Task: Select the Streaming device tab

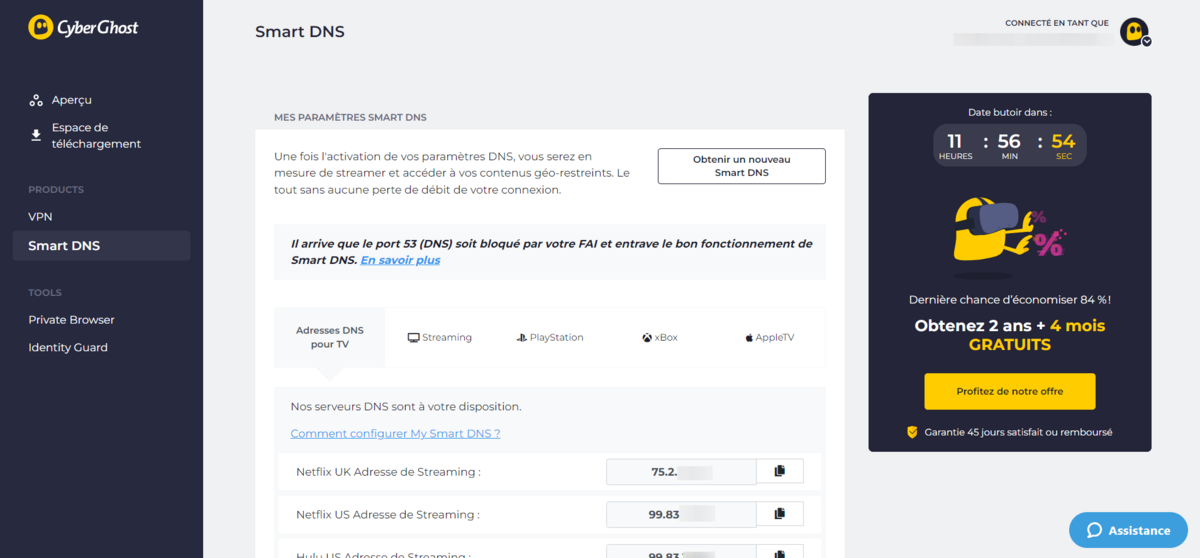Action: 440,338
